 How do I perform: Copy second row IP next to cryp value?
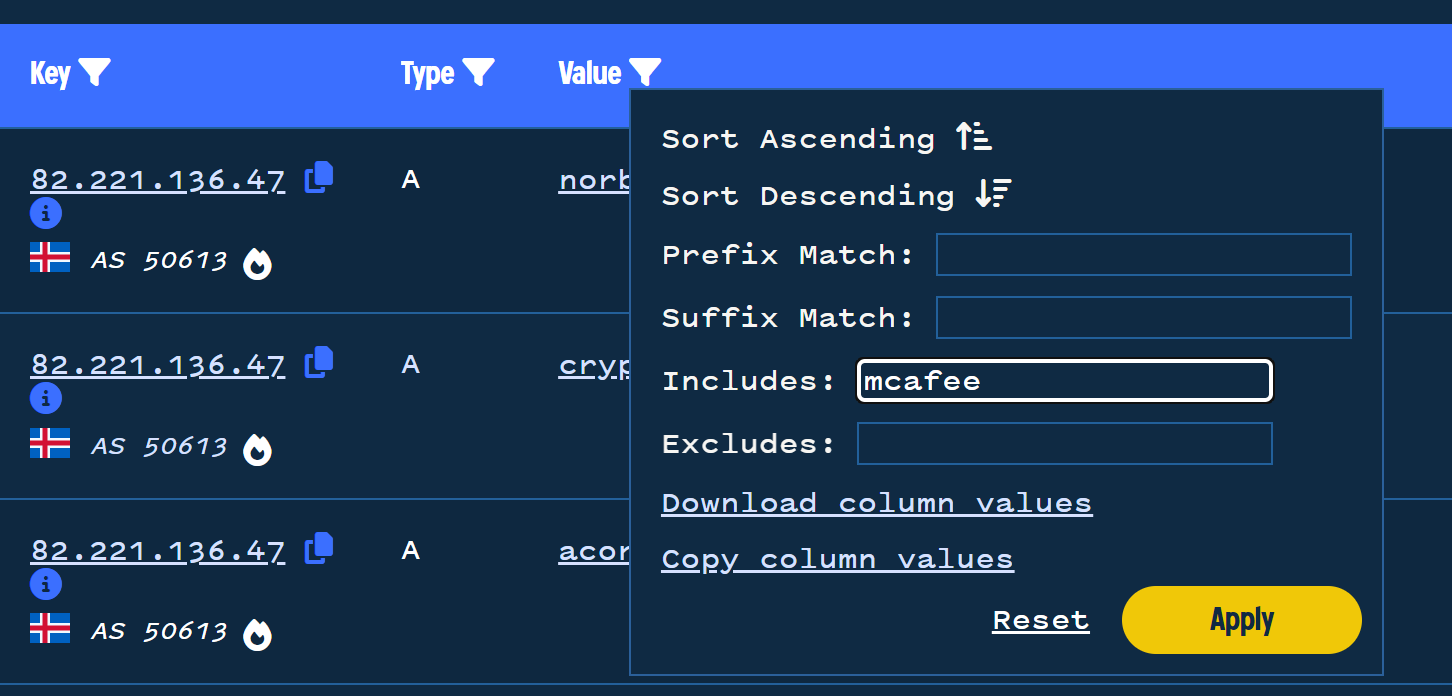(x=319, y=362)
